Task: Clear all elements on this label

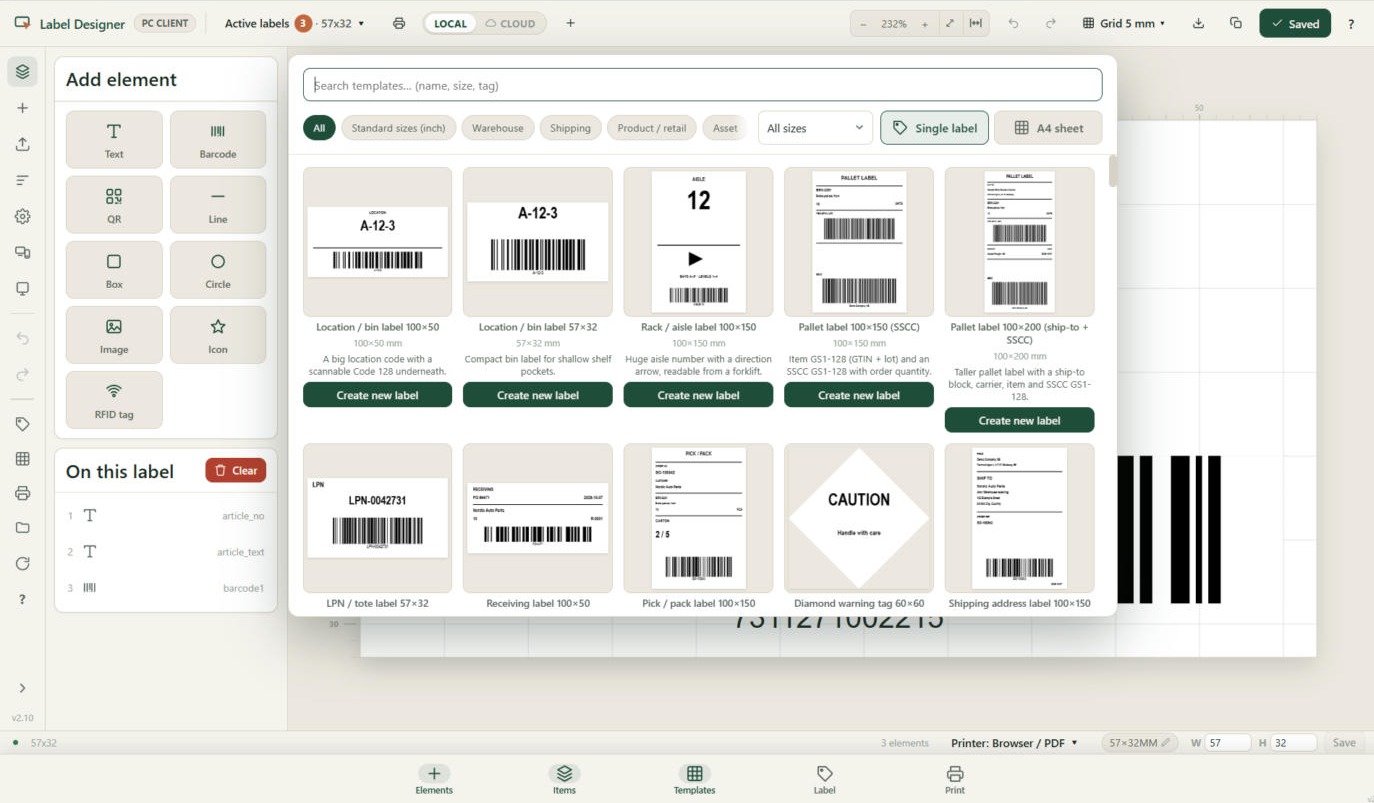Action: (236, 470)
